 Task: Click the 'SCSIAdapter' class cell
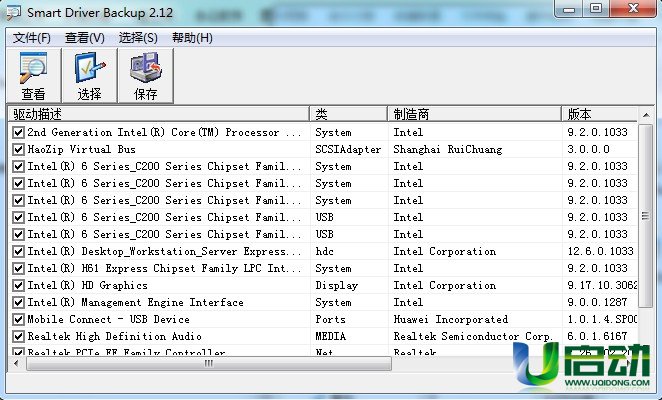348,149
